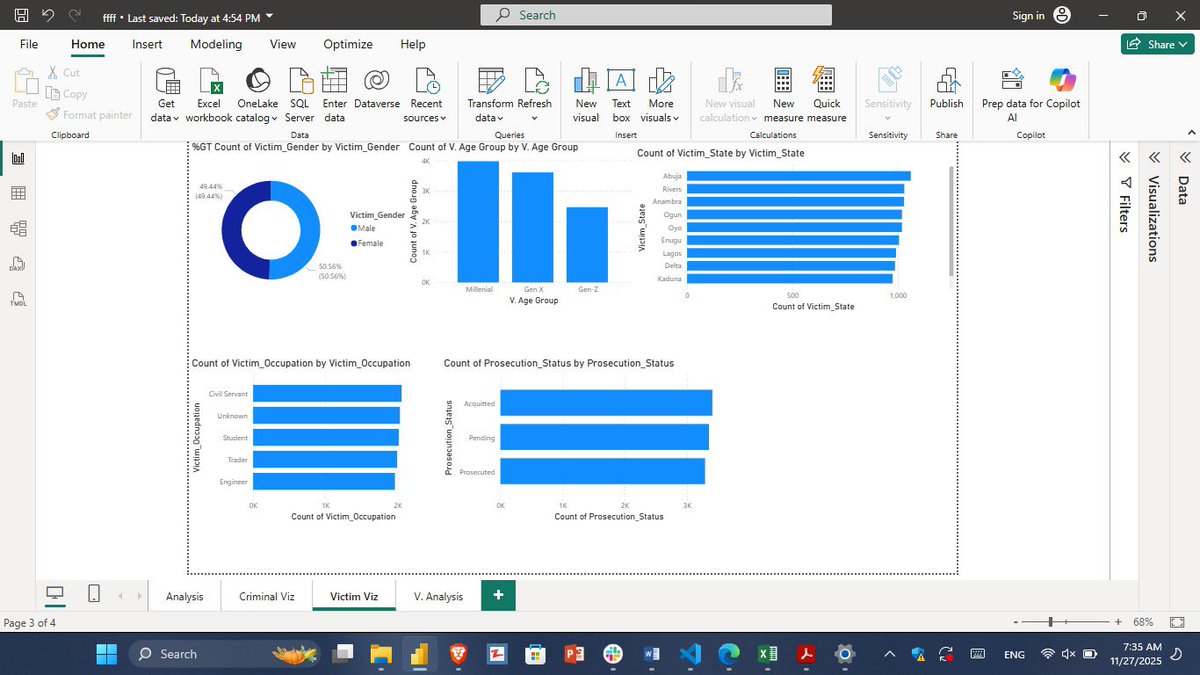Expand the collapsed Data pane
The image size is (1200, 675).
[1184, 157]
